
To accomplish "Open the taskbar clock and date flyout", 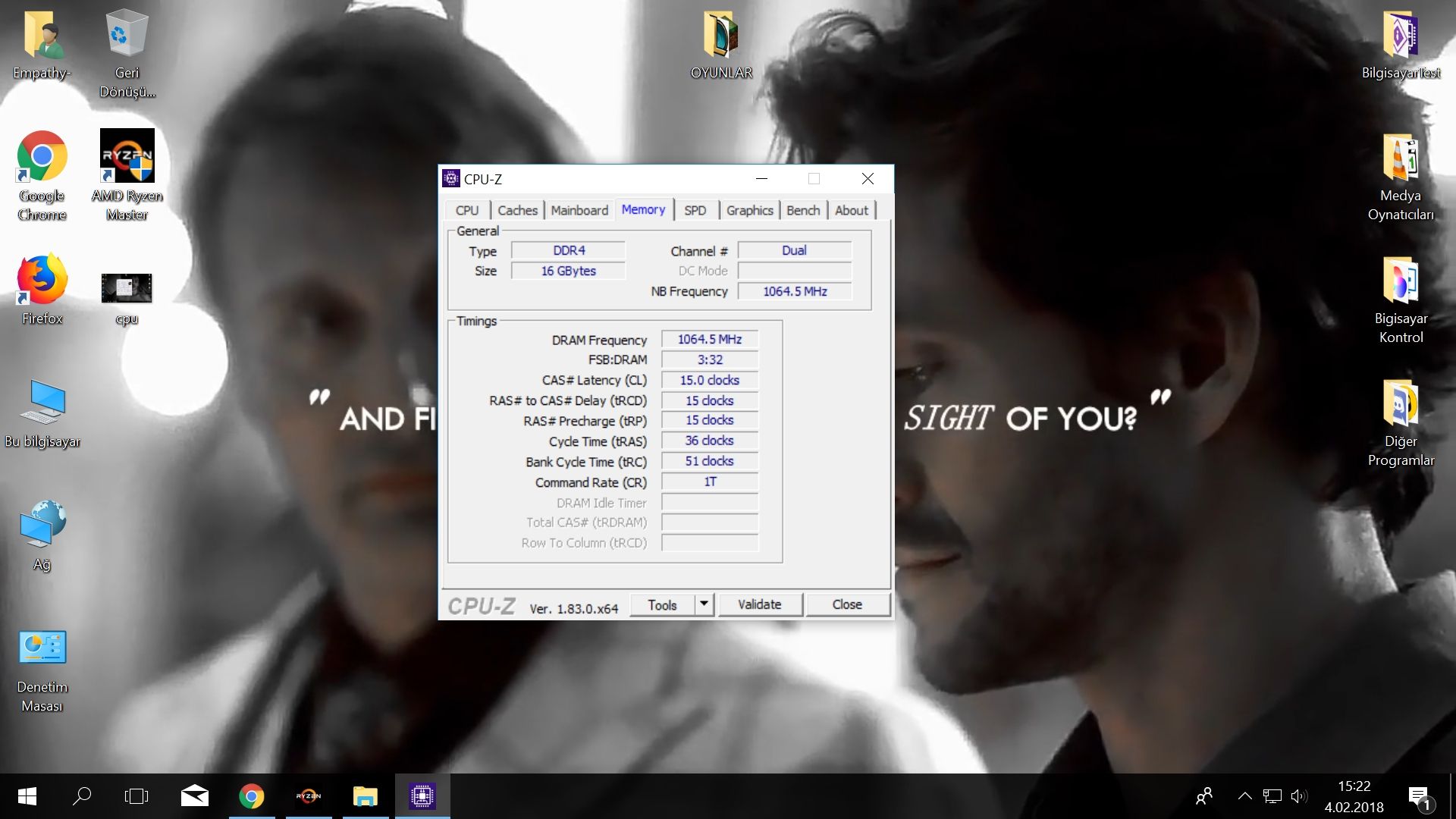I will [1354, 796].
